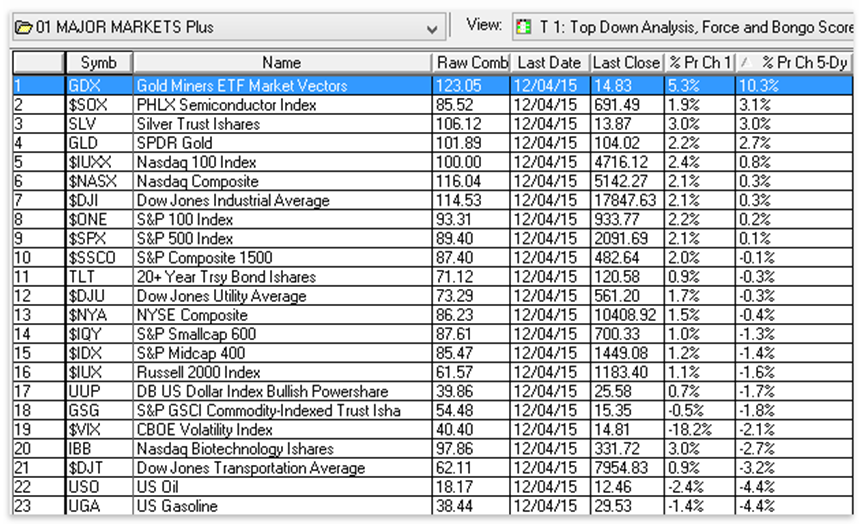Select the $SSCO symbol cell
The image size is (863, 524).
99,258
